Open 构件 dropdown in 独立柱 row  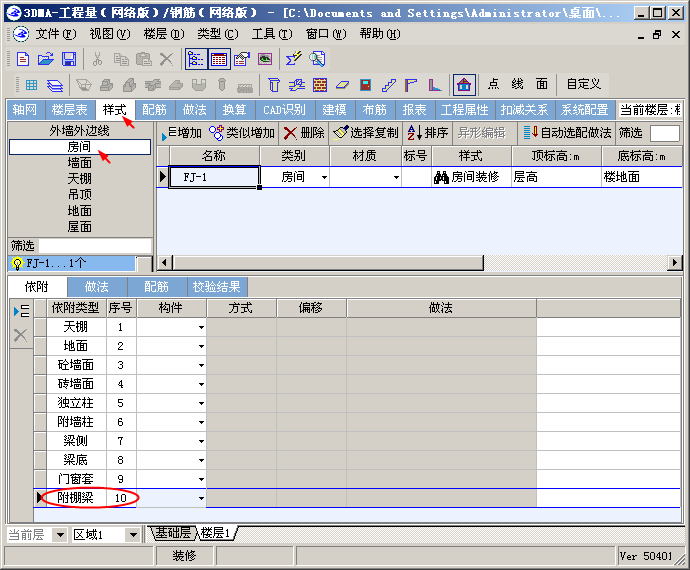pos(201,403)
